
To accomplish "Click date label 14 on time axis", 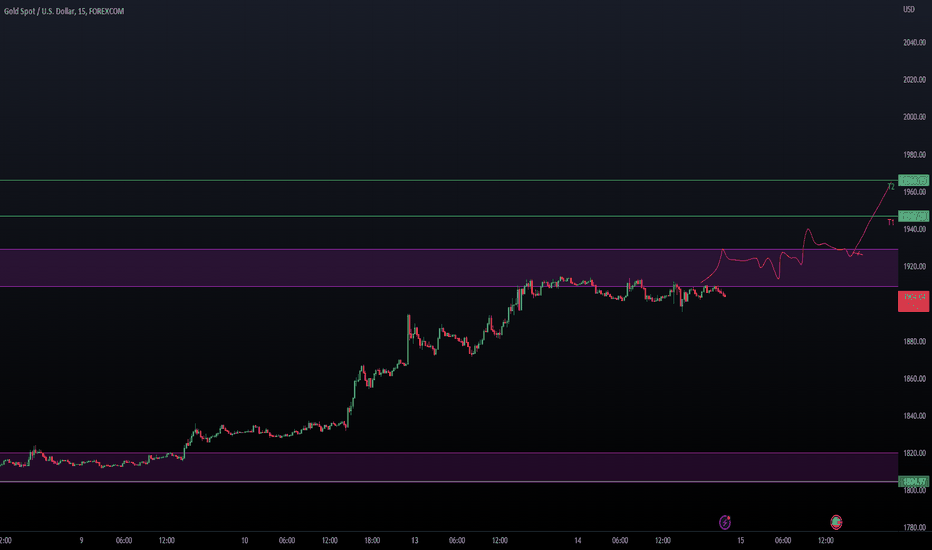I will tap(577, 540).
